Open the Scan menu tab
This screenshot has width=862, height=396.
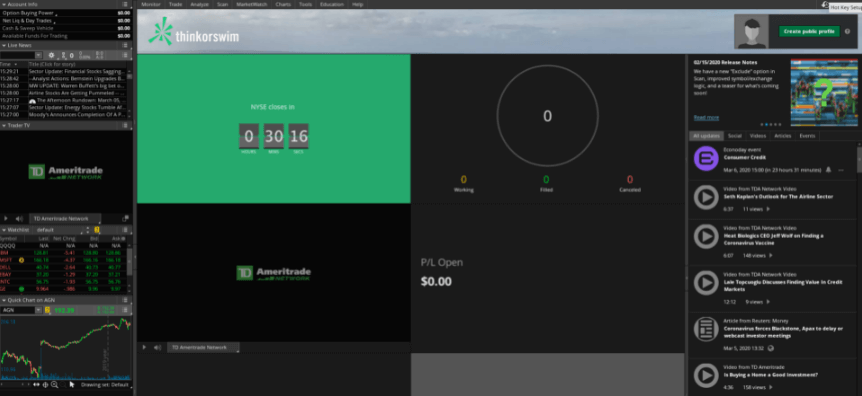pos(223,4)
